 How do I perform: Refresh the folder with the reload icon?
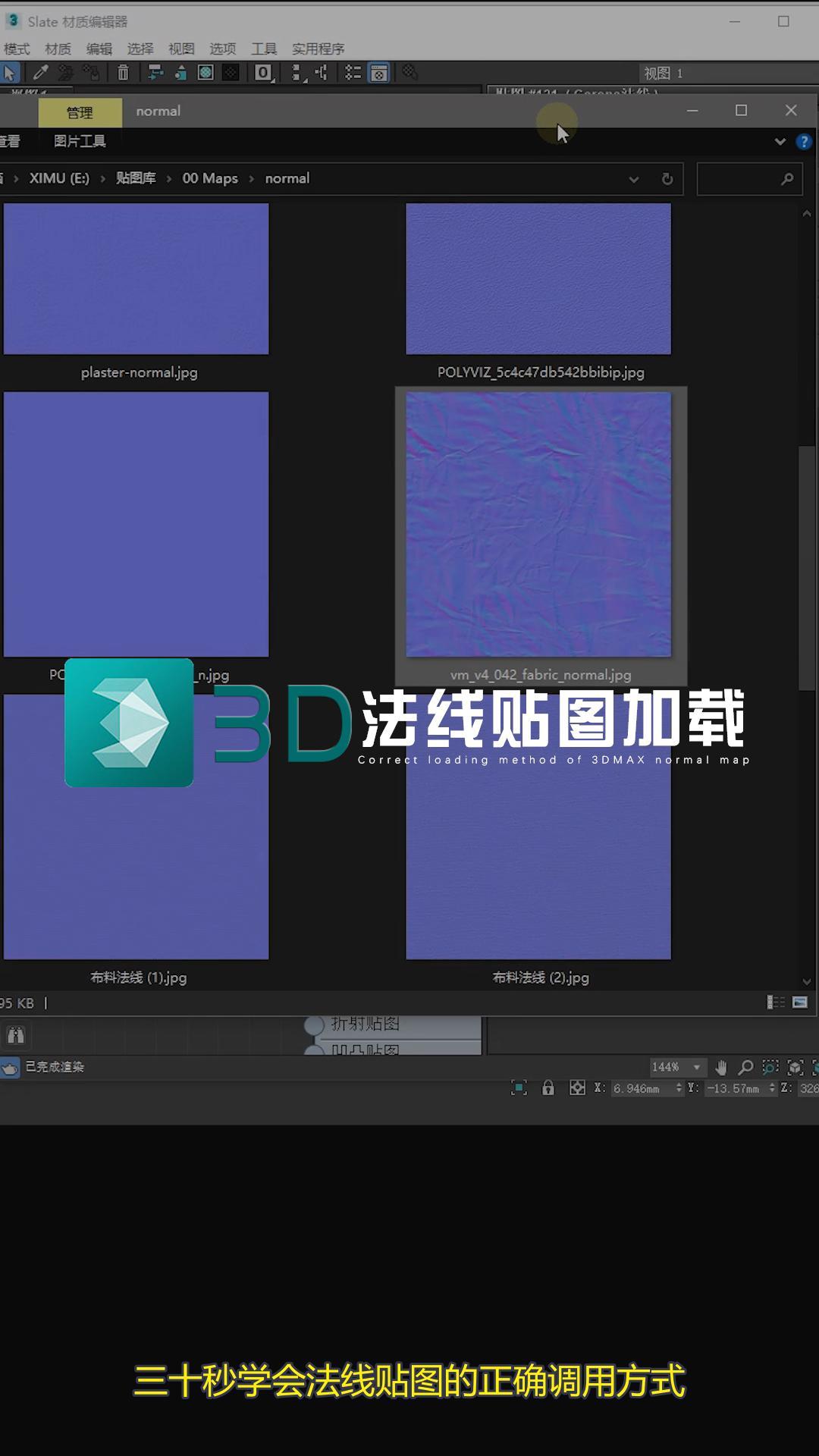pos(667,179)
